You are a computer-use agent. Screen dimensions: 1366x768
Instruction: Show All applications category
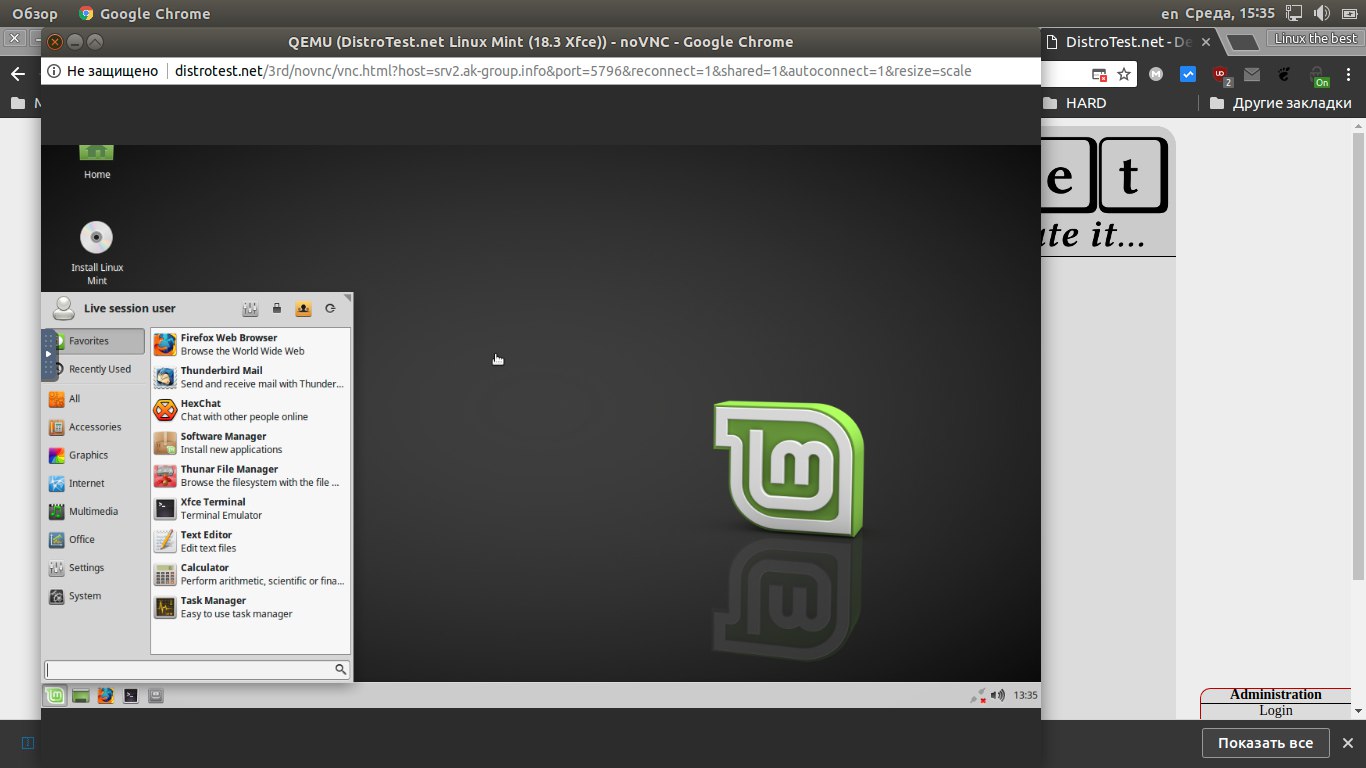(96, 399)
